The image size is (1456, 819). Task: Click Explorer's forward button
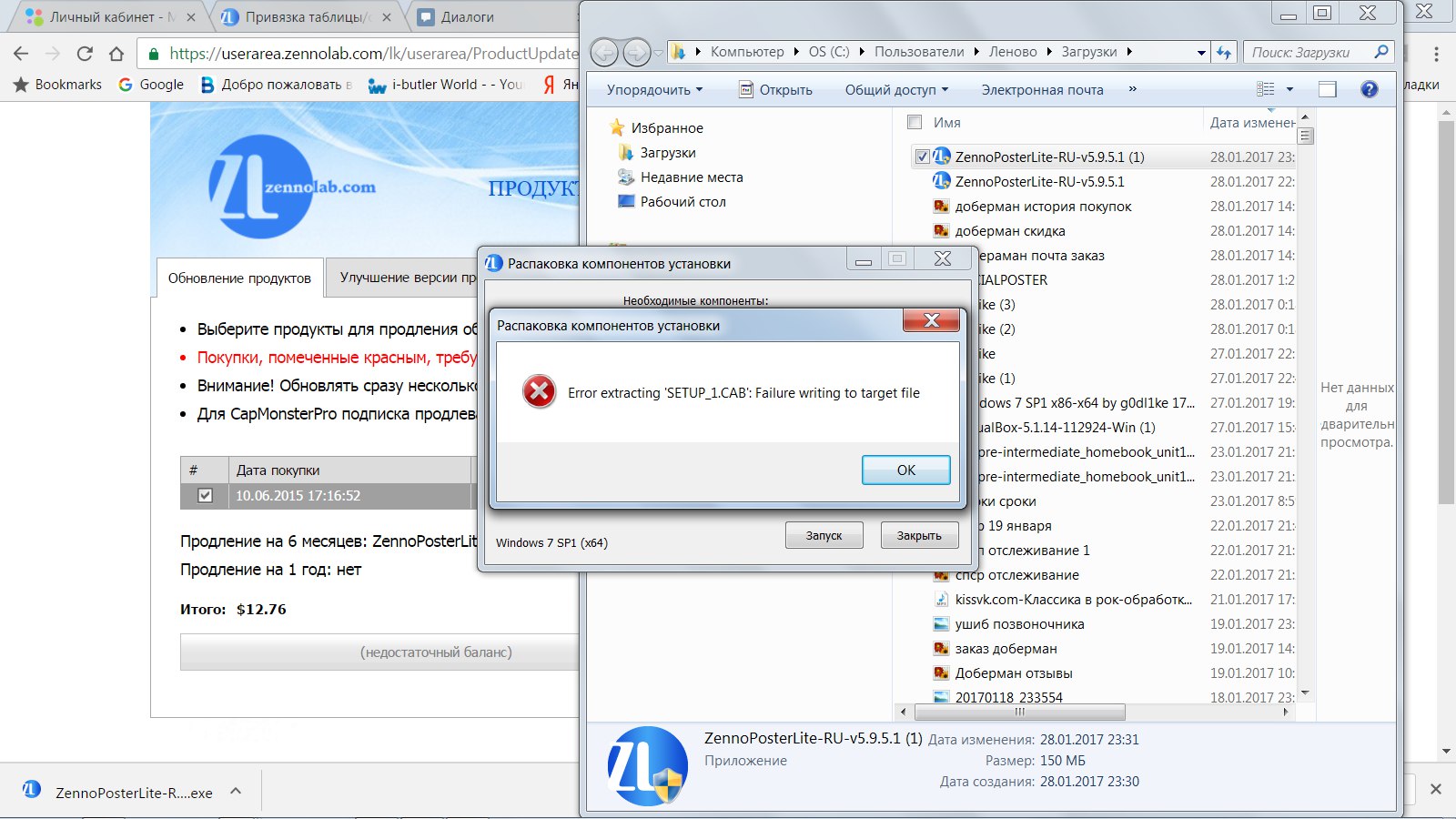pos(636,52)
